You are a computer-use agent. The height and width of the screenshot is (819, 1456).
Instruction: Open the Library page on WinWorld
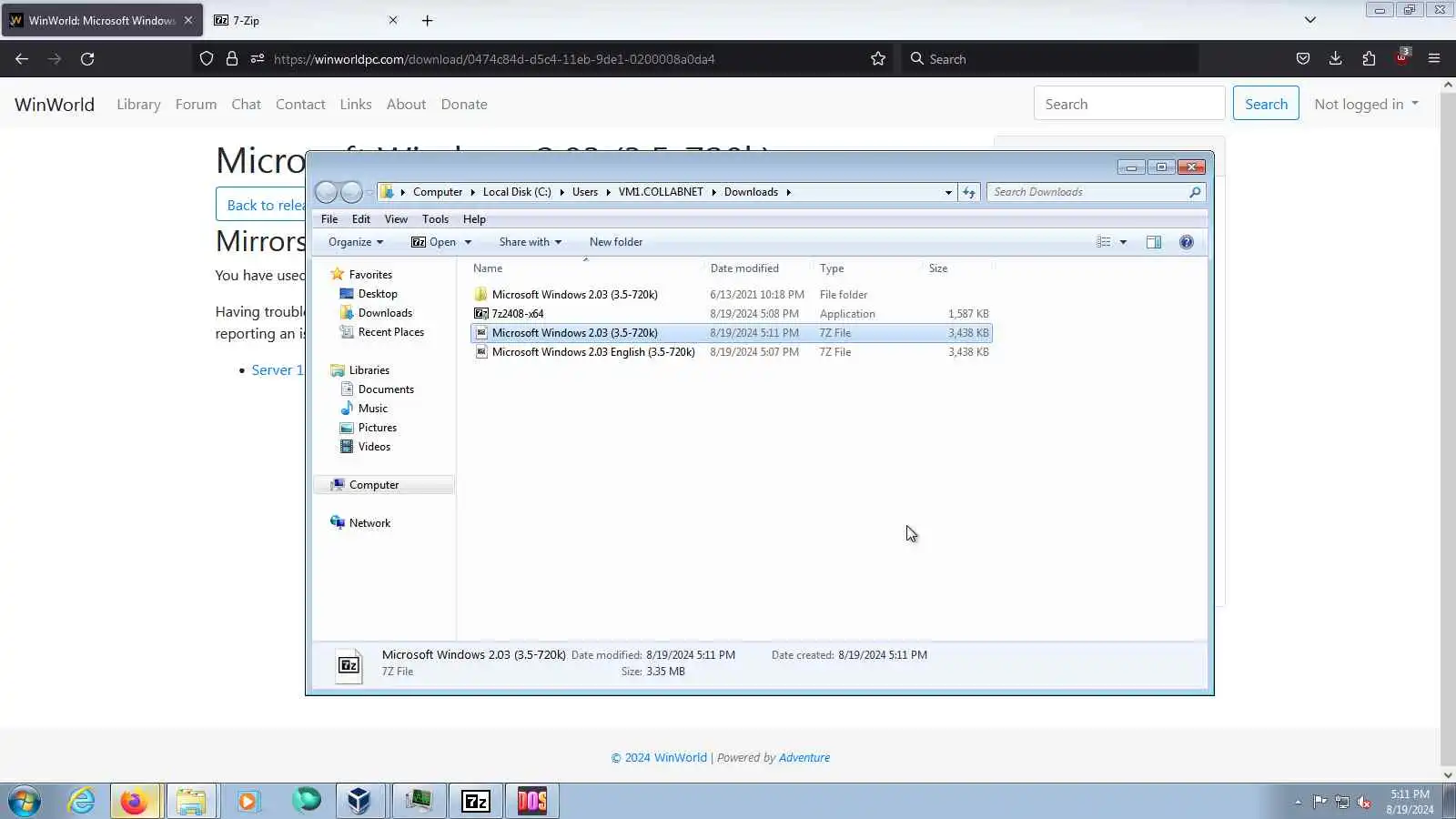[138, 105]
